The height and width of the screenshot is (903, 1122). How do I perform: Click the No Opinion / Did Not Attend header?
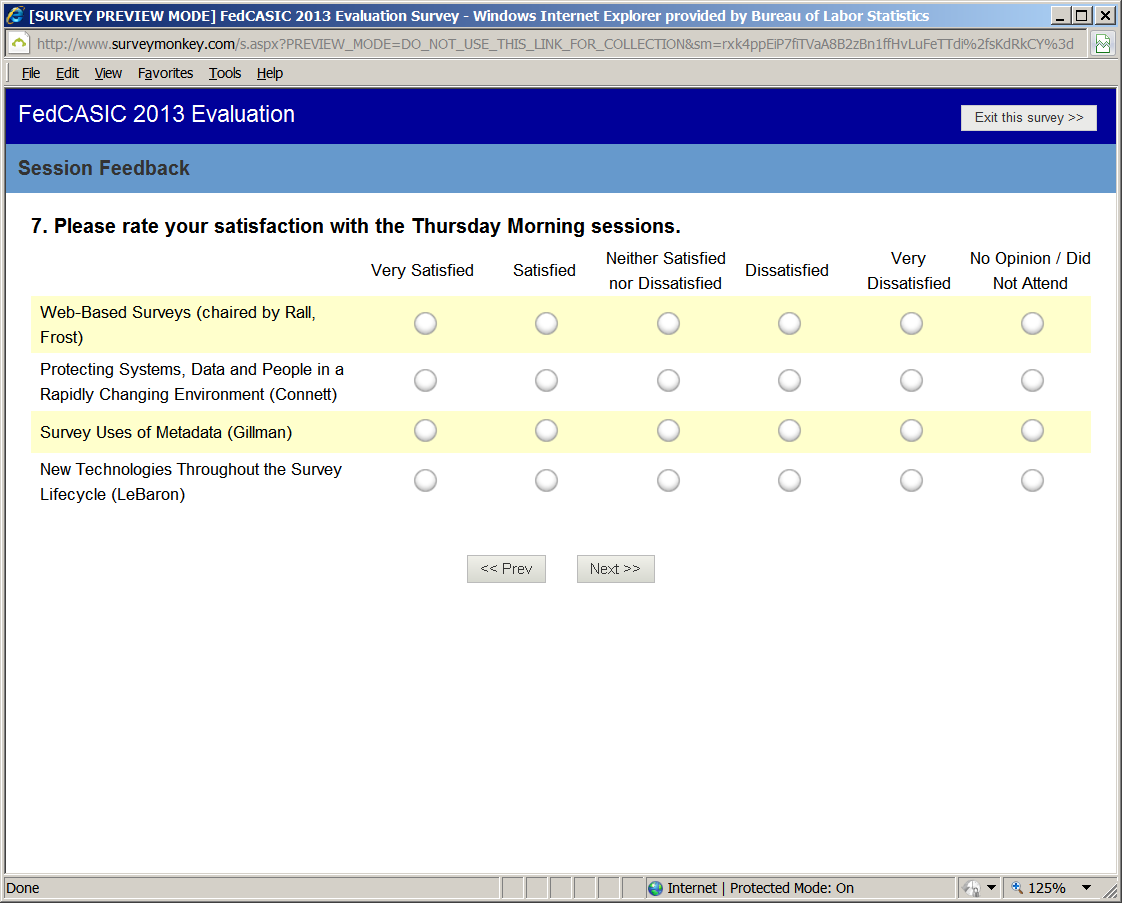pos(1030,270)
